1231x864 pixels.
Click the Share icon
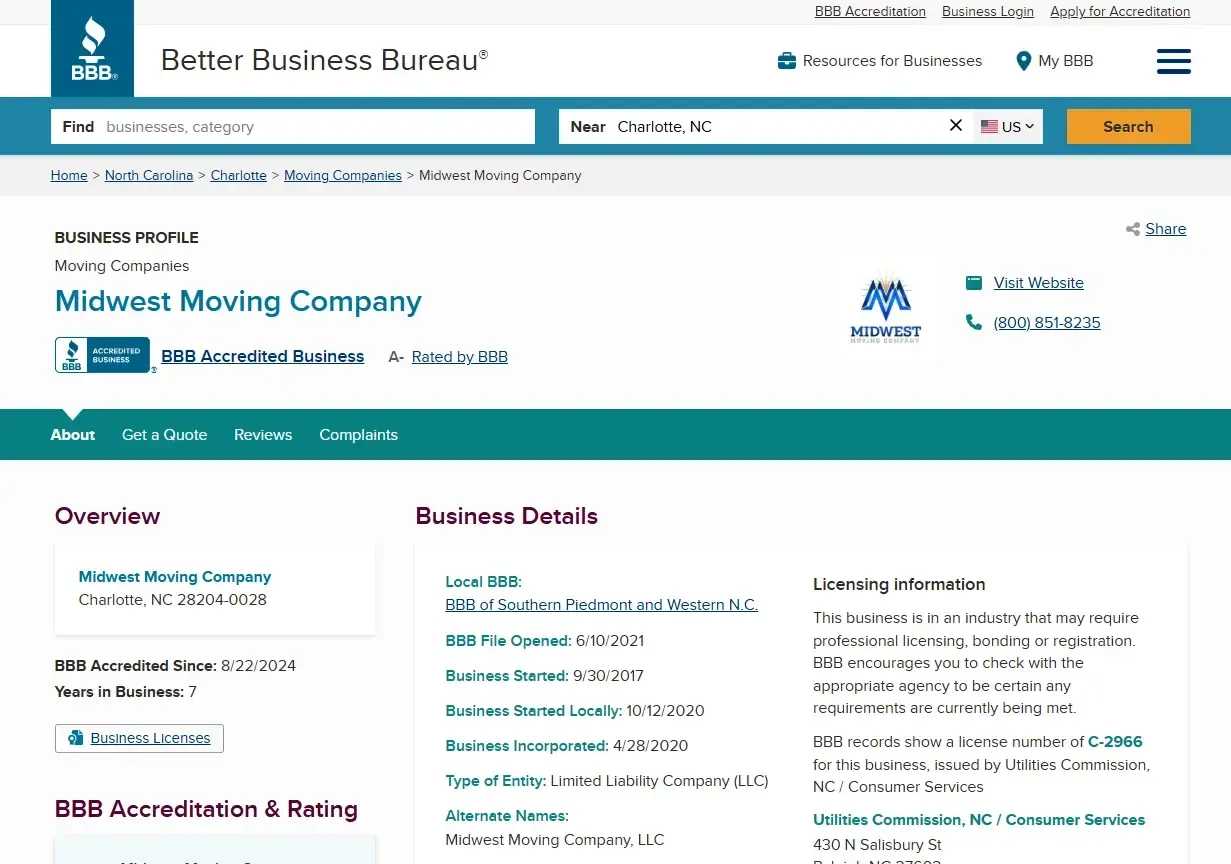click(x=1133, y=229)
